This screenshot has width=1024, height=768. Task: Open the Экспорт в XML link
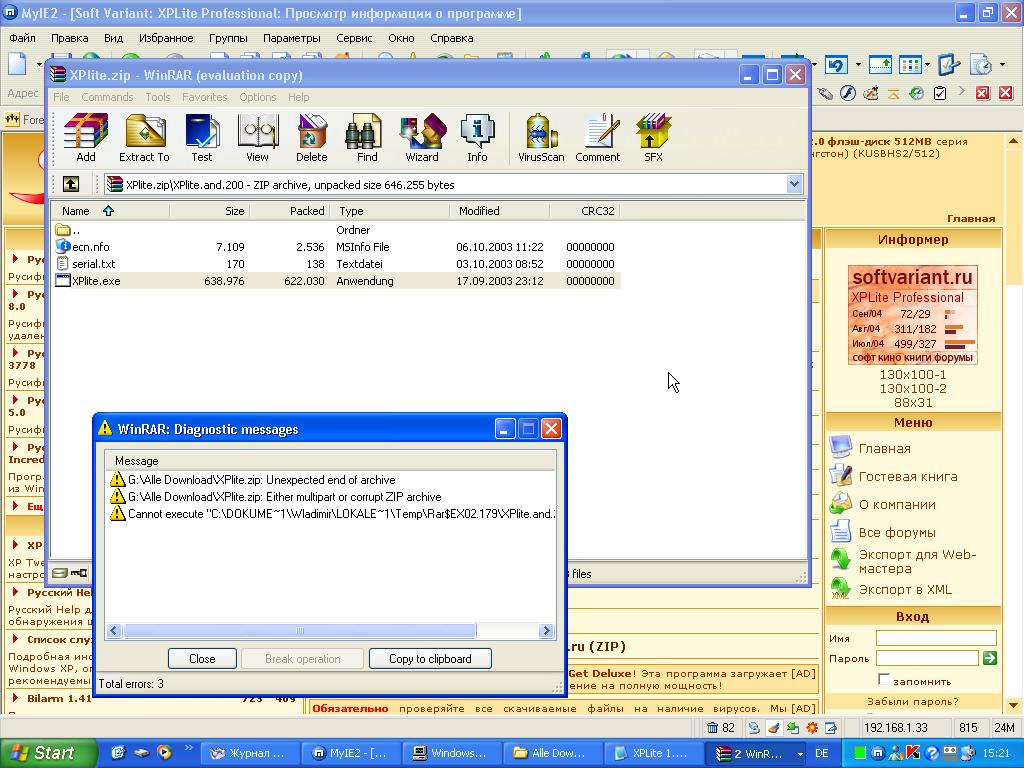[905, 589]
